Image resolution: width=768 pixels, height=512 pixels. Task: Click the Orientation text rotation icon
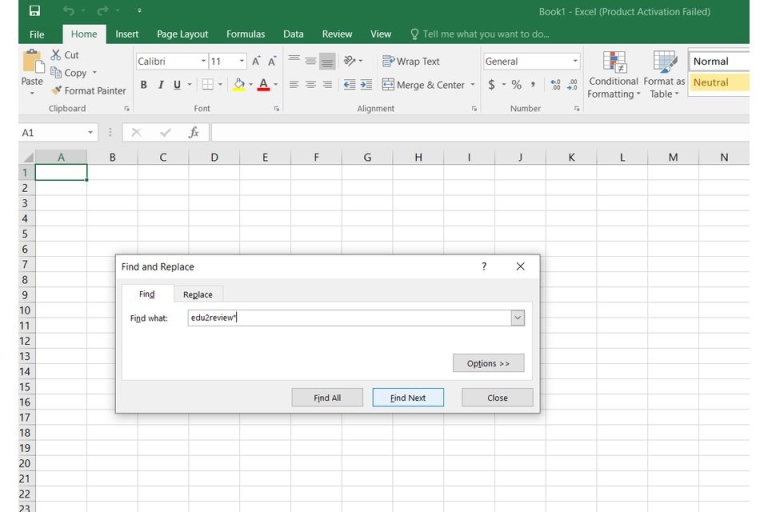(x=349, y=61)
